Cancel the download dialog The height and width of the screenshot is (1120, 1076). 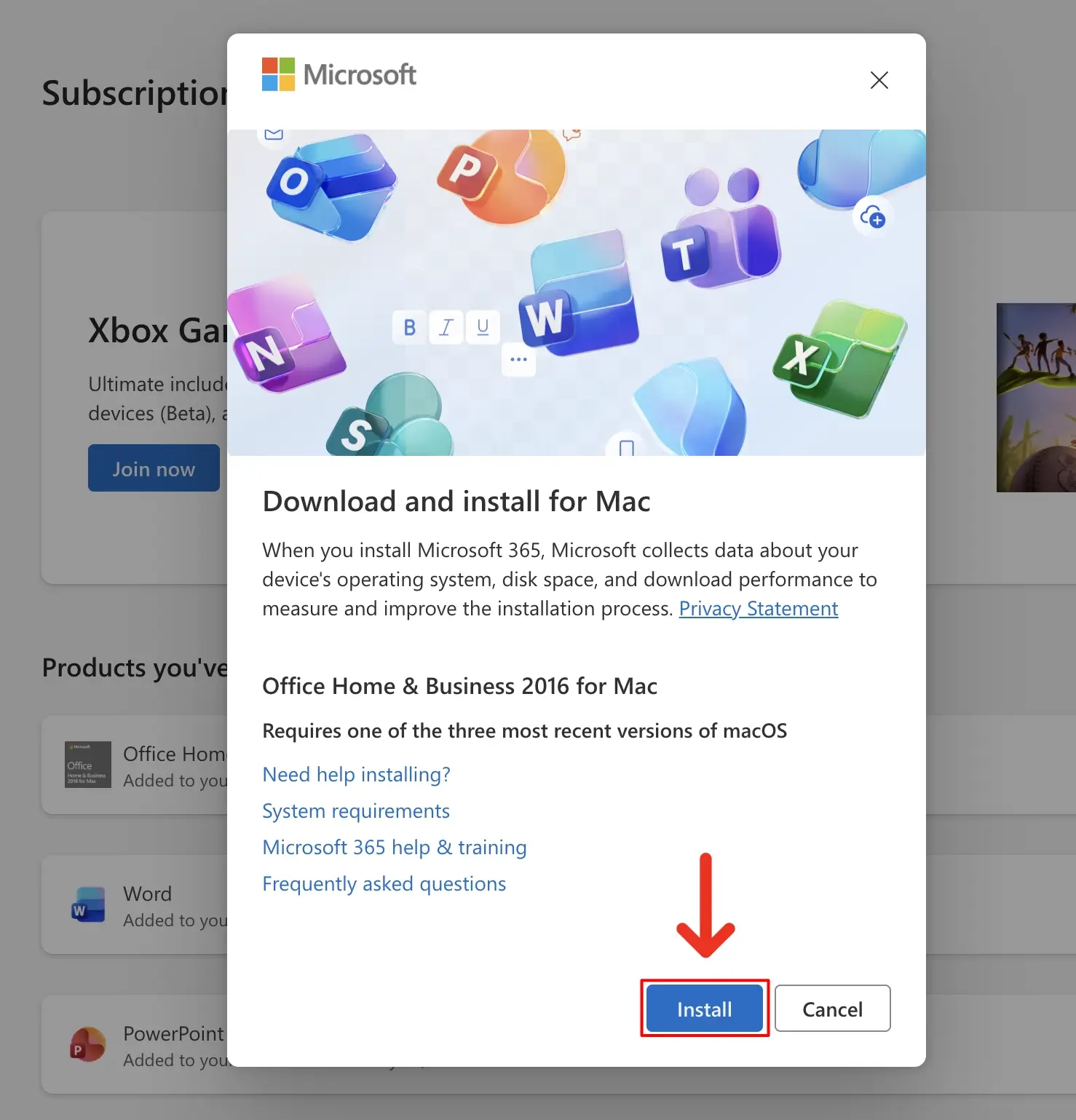point(832,1009)
